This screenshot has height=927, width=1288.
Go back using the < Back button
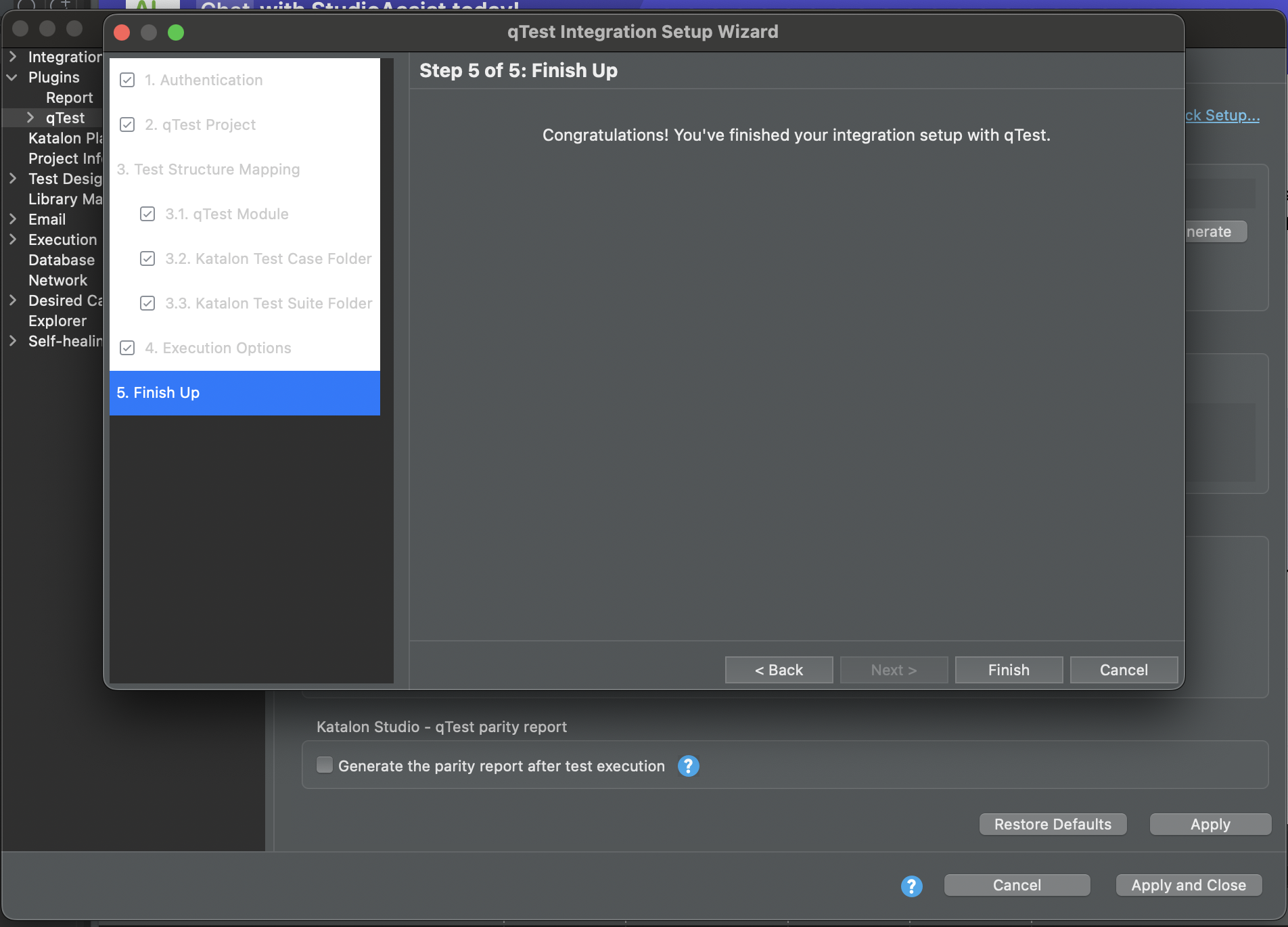click(779, 670)
